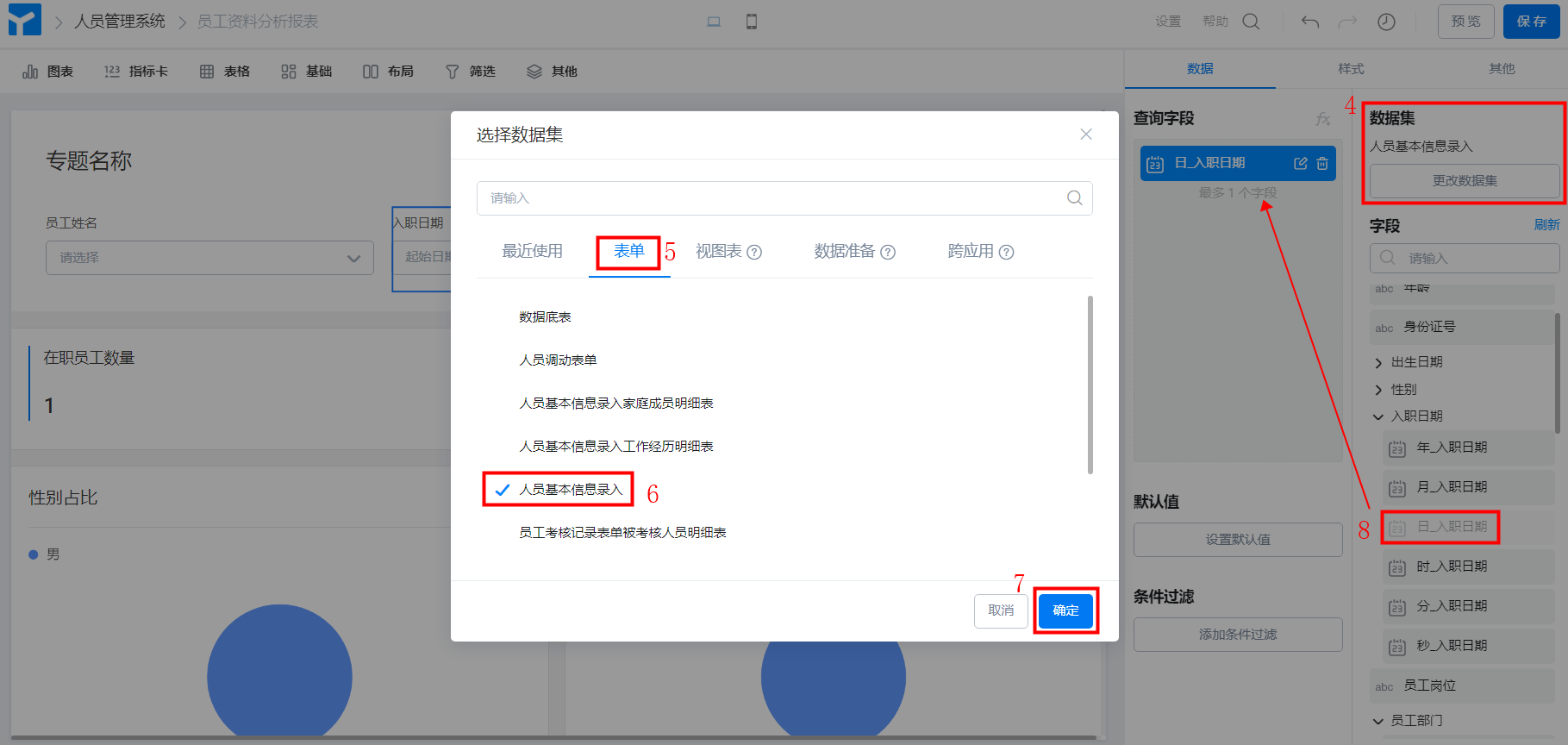Click the 刷新 link
Viewport: 1568px width, 745px height.
coord(1546,225)
